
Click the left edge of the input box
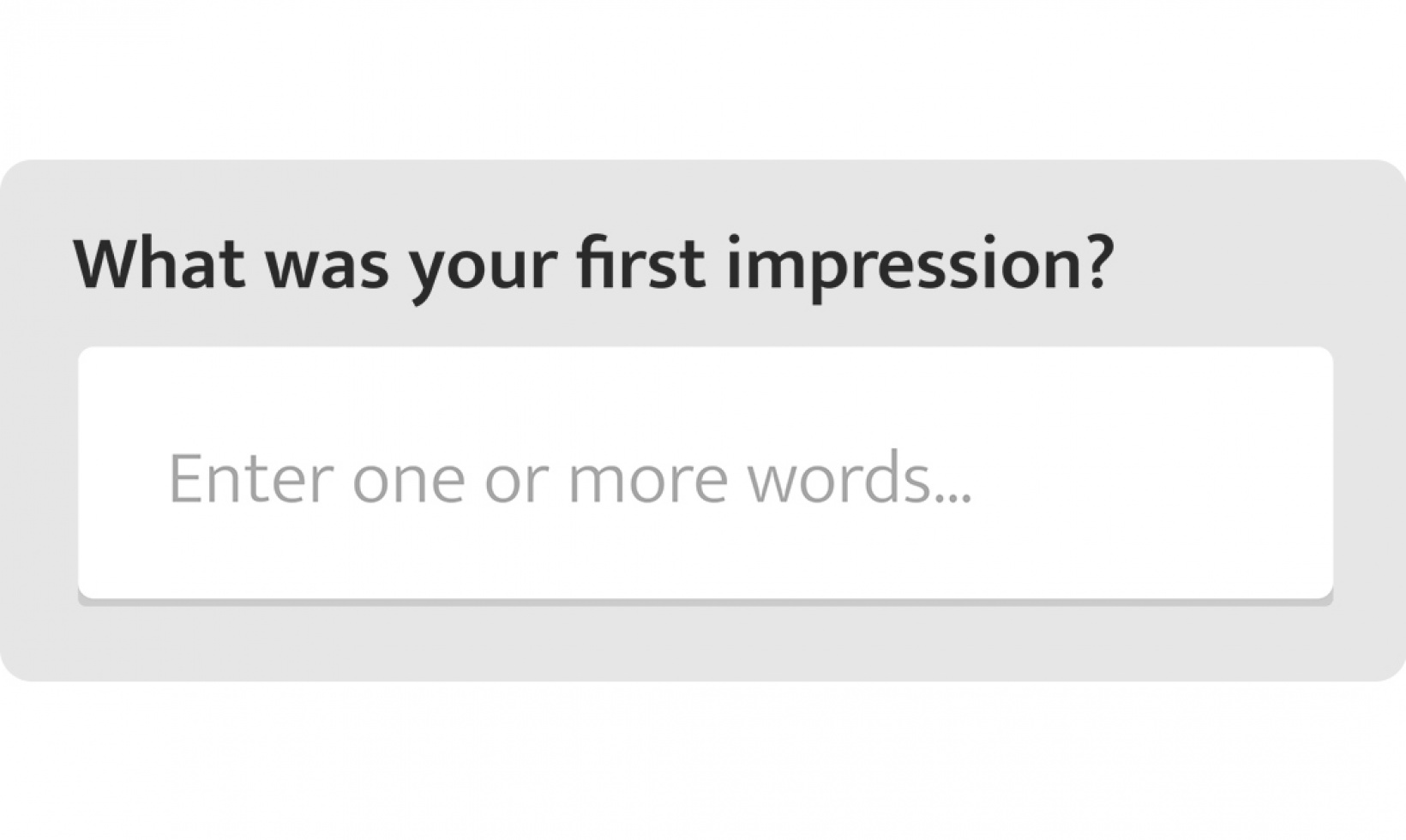pos(86,471)
